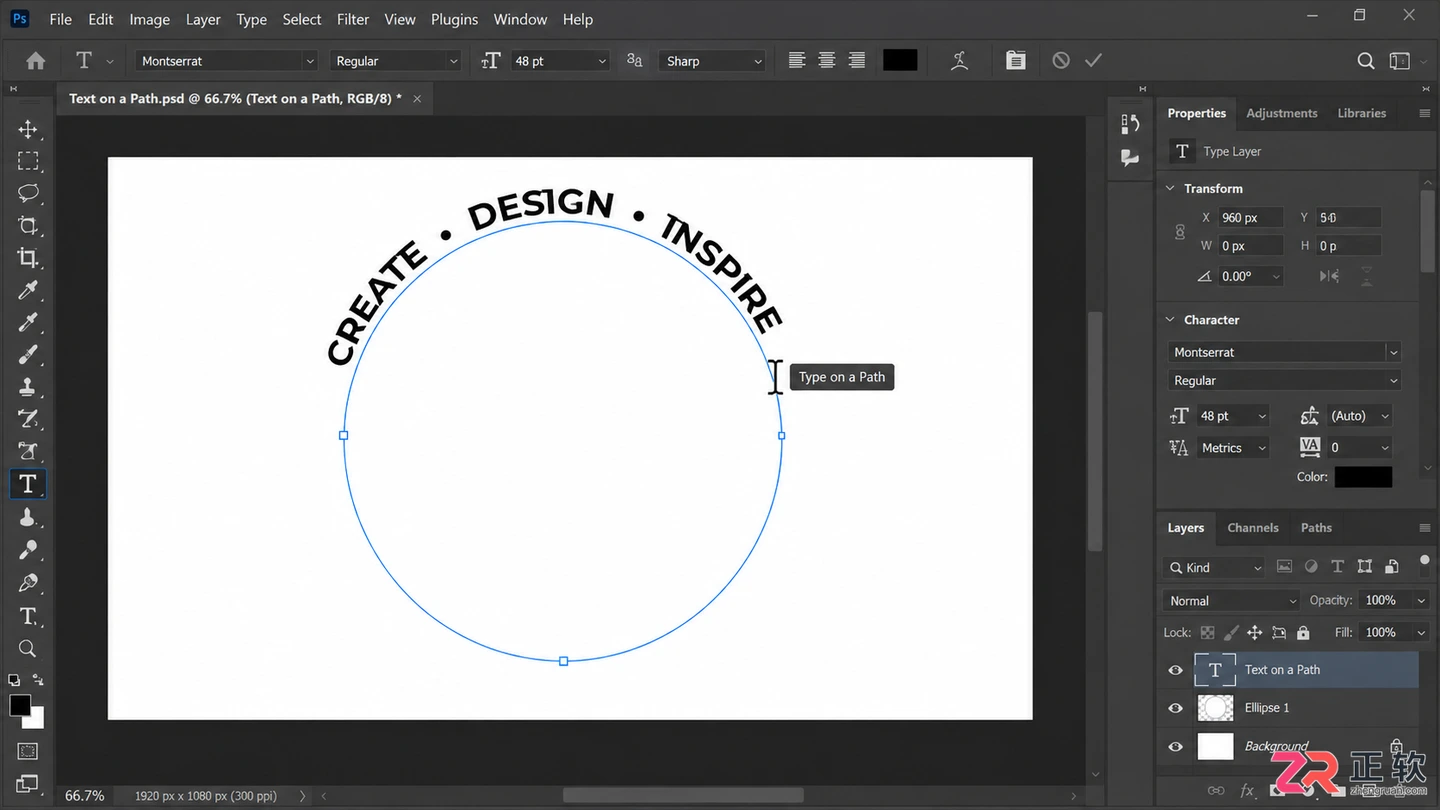Switch to the Libraries tab

pos(1362,113)
